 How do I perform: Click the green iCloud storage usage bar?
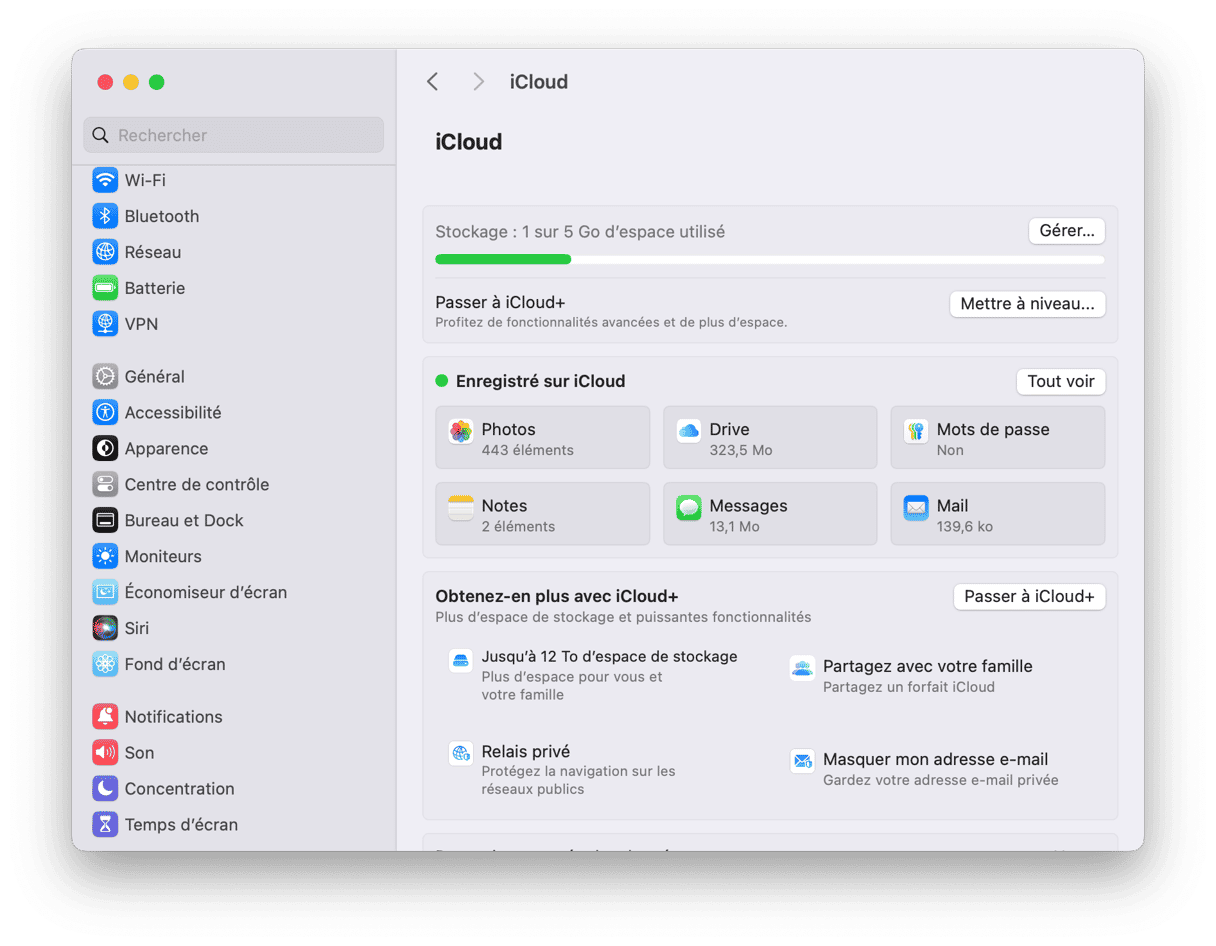503,260
